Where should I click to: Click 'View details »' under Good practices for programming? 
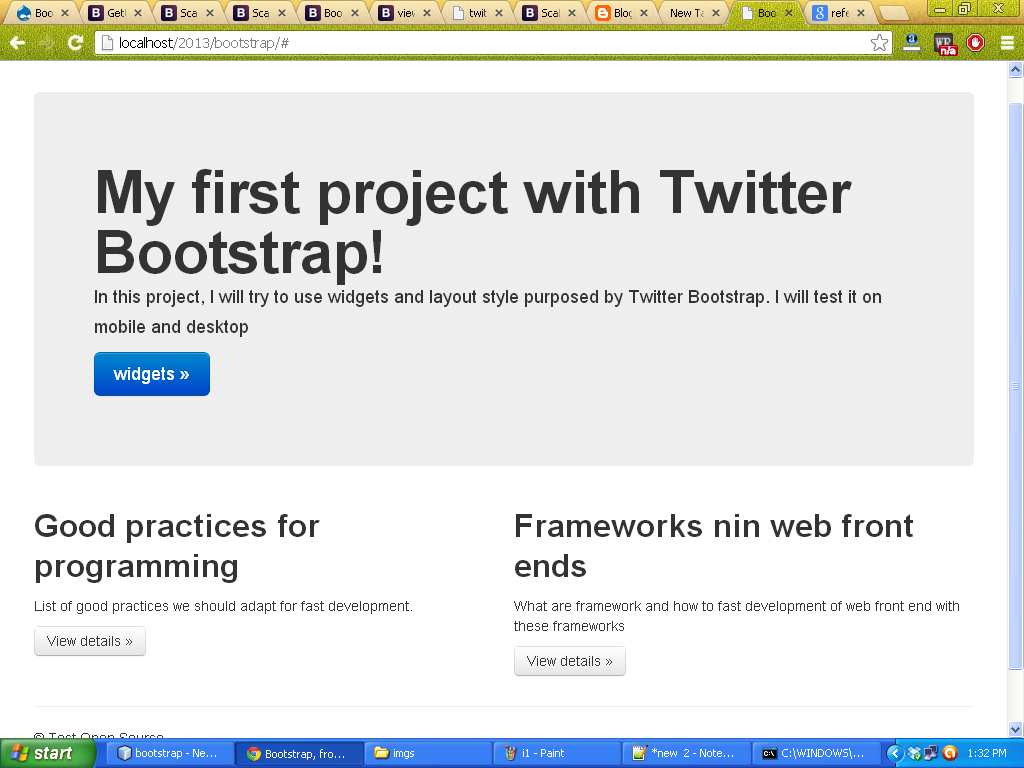89,641
